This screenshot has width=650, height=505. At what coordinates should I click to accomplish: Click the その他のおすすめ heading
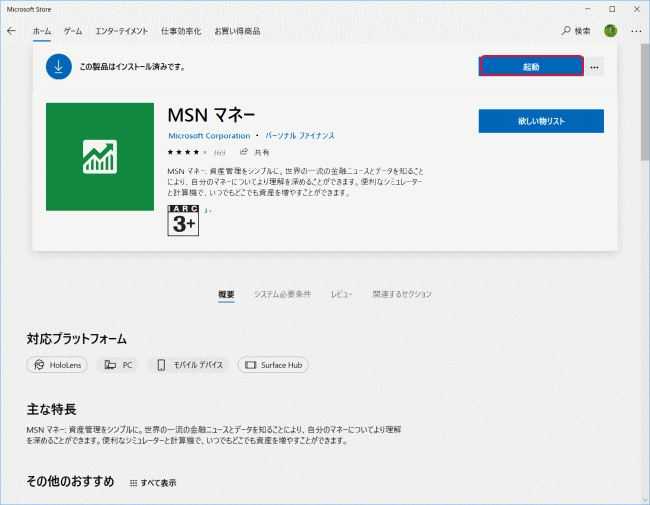(x=70, y=481)
